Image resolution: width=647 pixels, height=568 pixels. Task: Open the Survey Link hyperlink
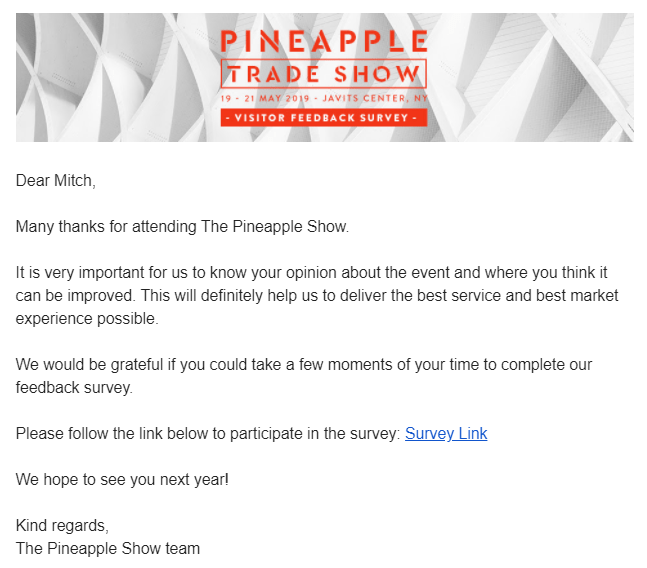(x=446, y=434)
